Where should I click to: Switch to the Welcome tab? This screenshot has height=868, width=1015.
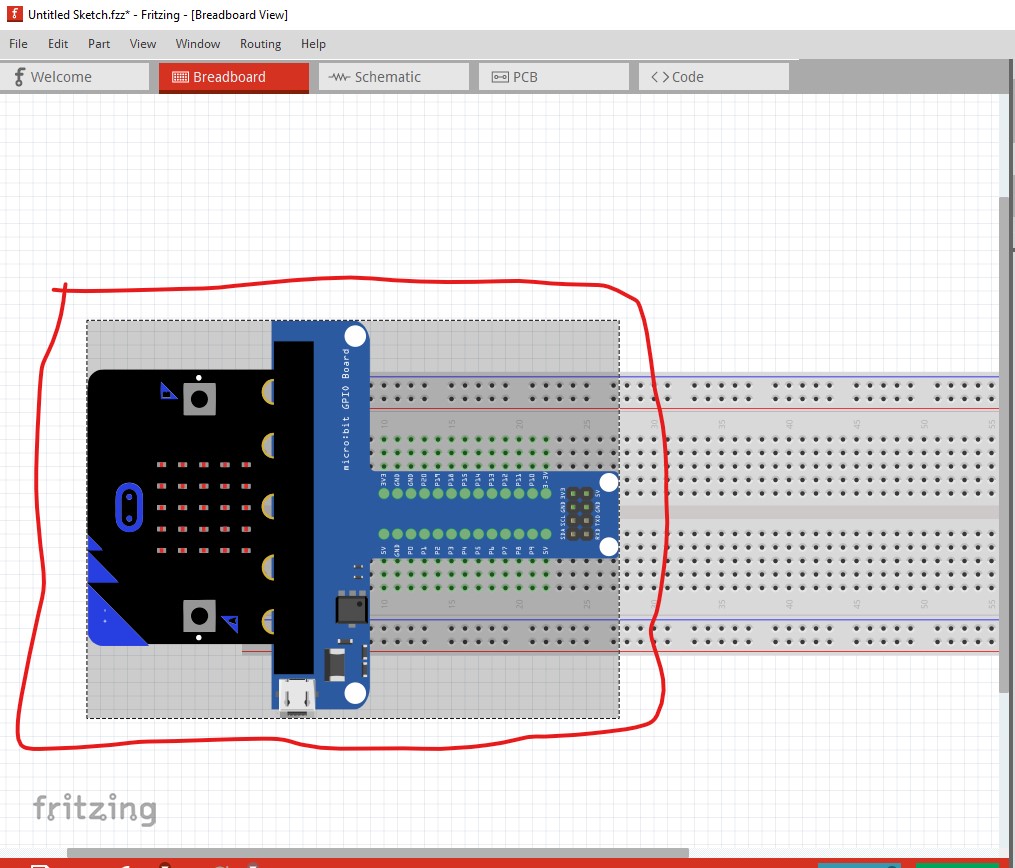[x=75, y=77]
